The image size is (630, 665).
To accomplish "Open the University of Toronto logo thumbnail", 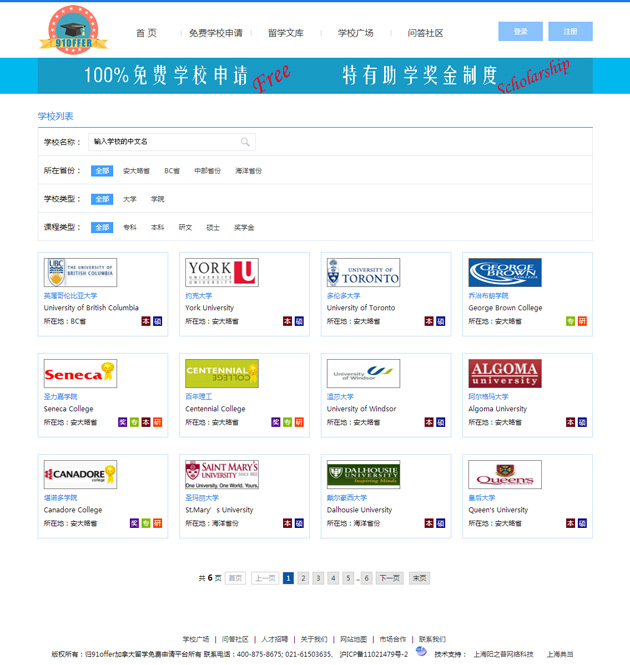I will point(363,272).
